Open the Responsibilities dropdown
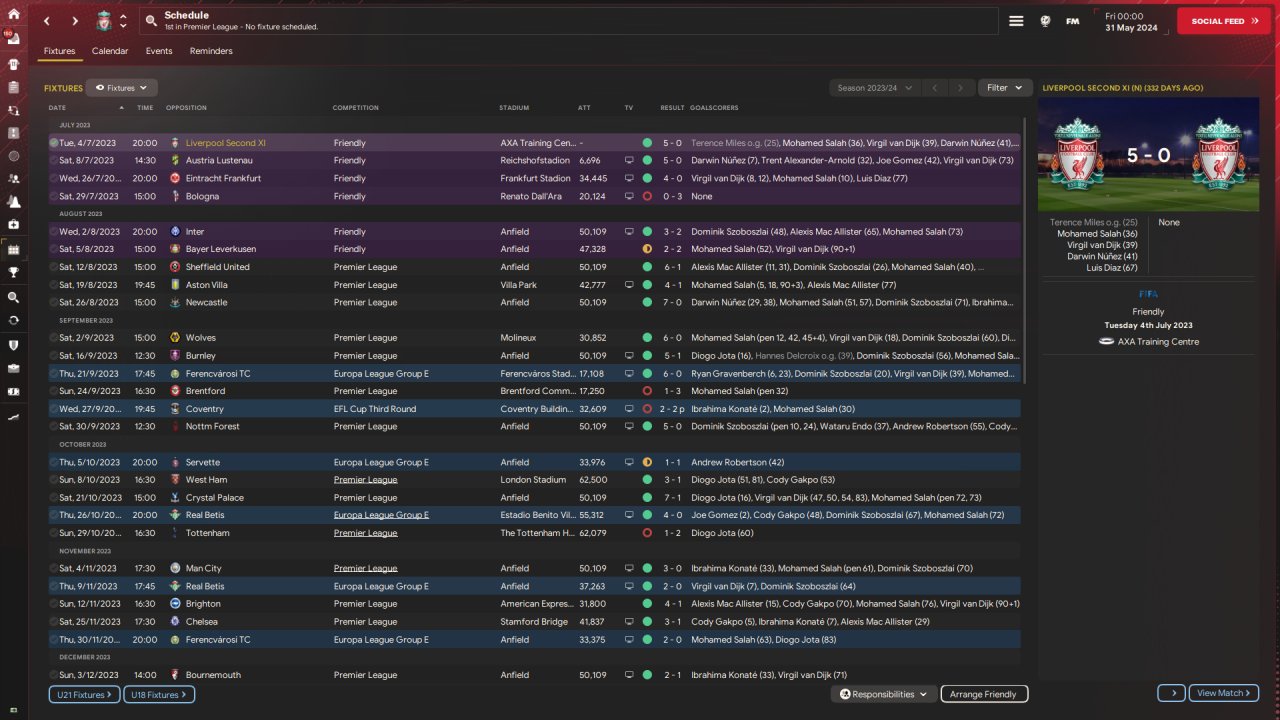The height and width of the screenshot is (720, 1280). 883,694
